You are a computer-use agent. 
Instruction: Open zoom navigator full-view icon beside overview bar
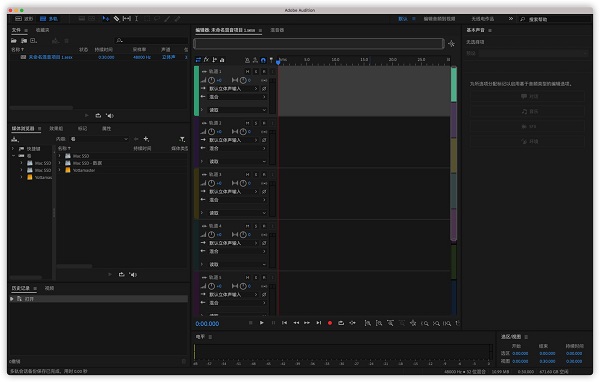click(x=452, y=44)
